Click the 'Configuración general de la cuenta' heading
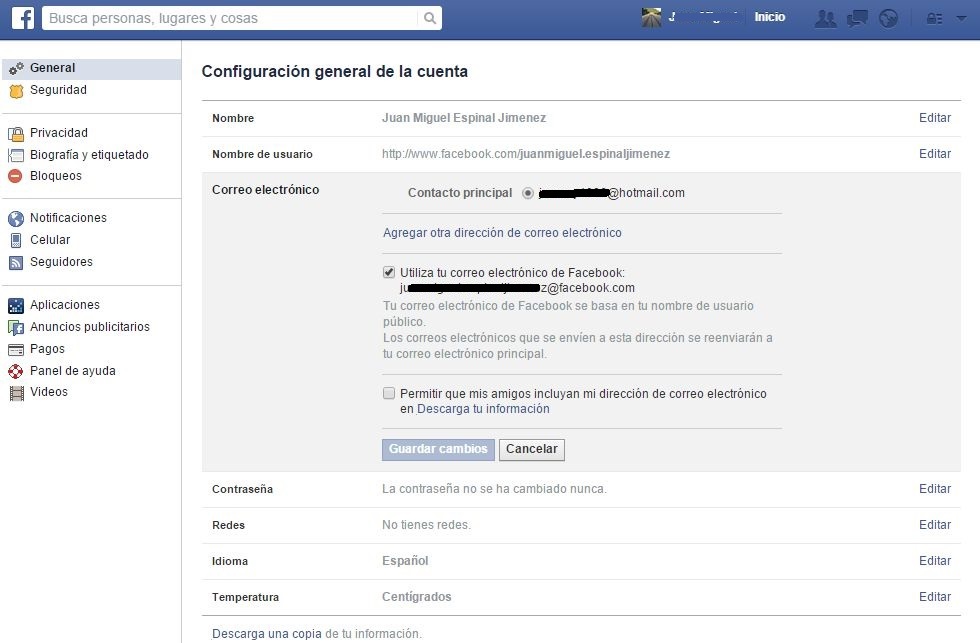This screenshot has width=980, height=643. (x=334, y=72)
